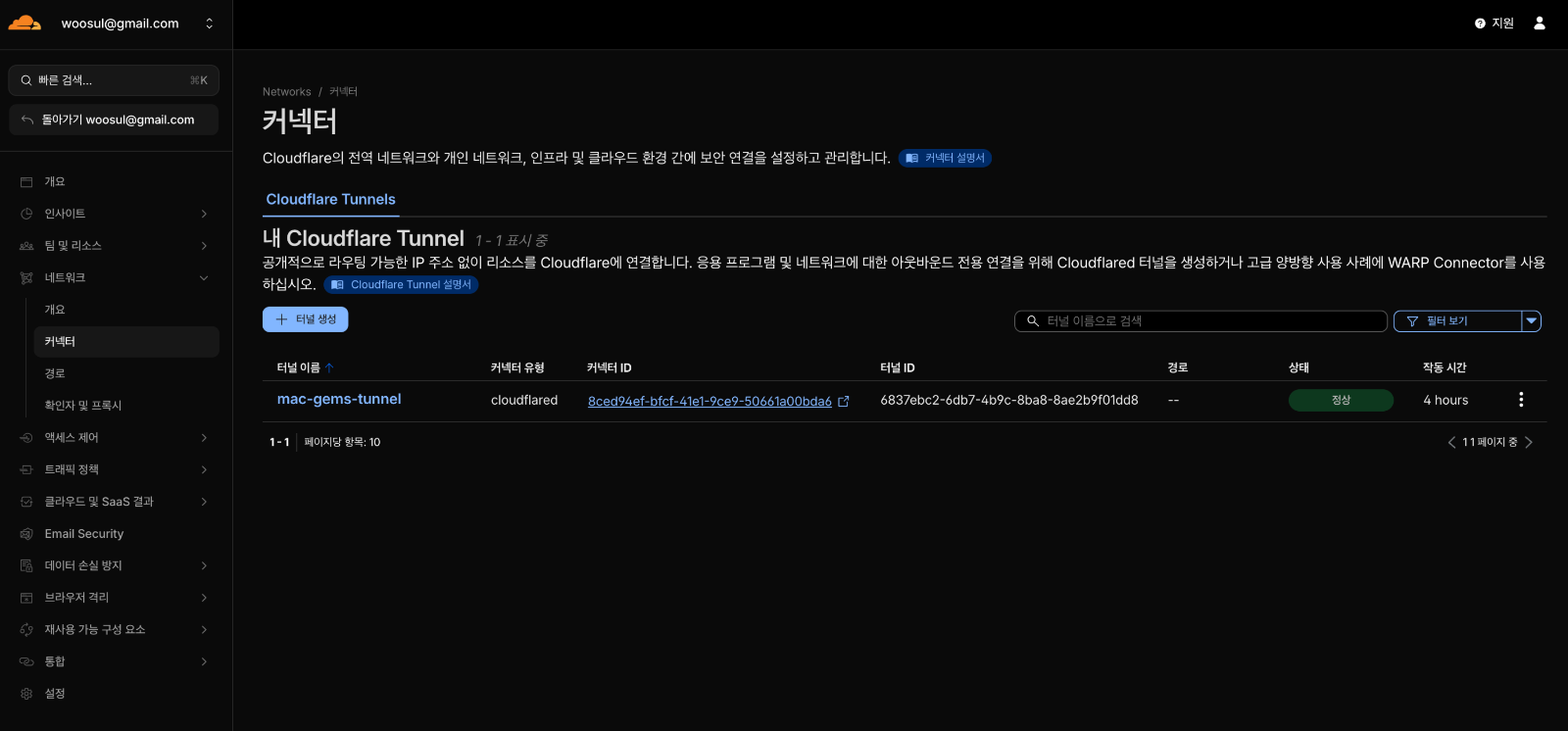The image size is (1568, 731).
Task: Click the quick search magnifier icon
Action: [x=26, y=80]
